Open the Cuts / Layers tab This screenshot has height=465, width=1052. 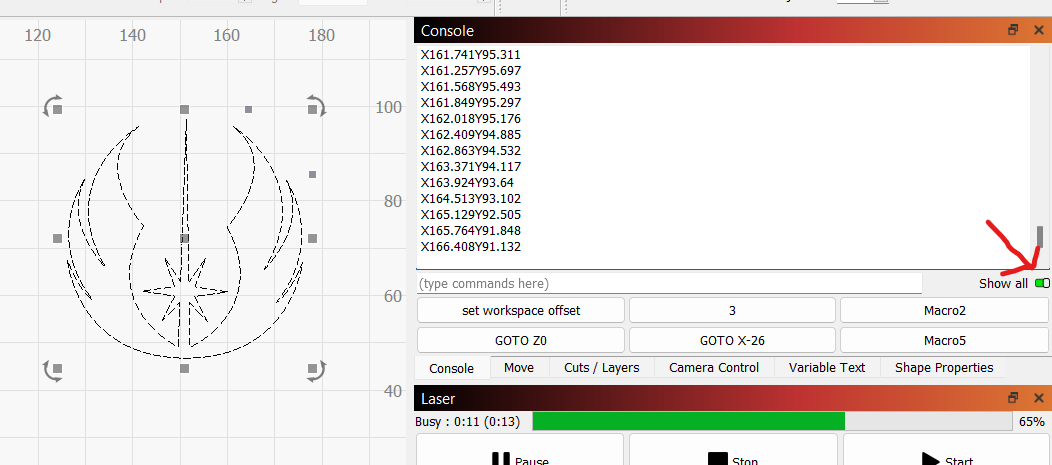tap(601, 368)
